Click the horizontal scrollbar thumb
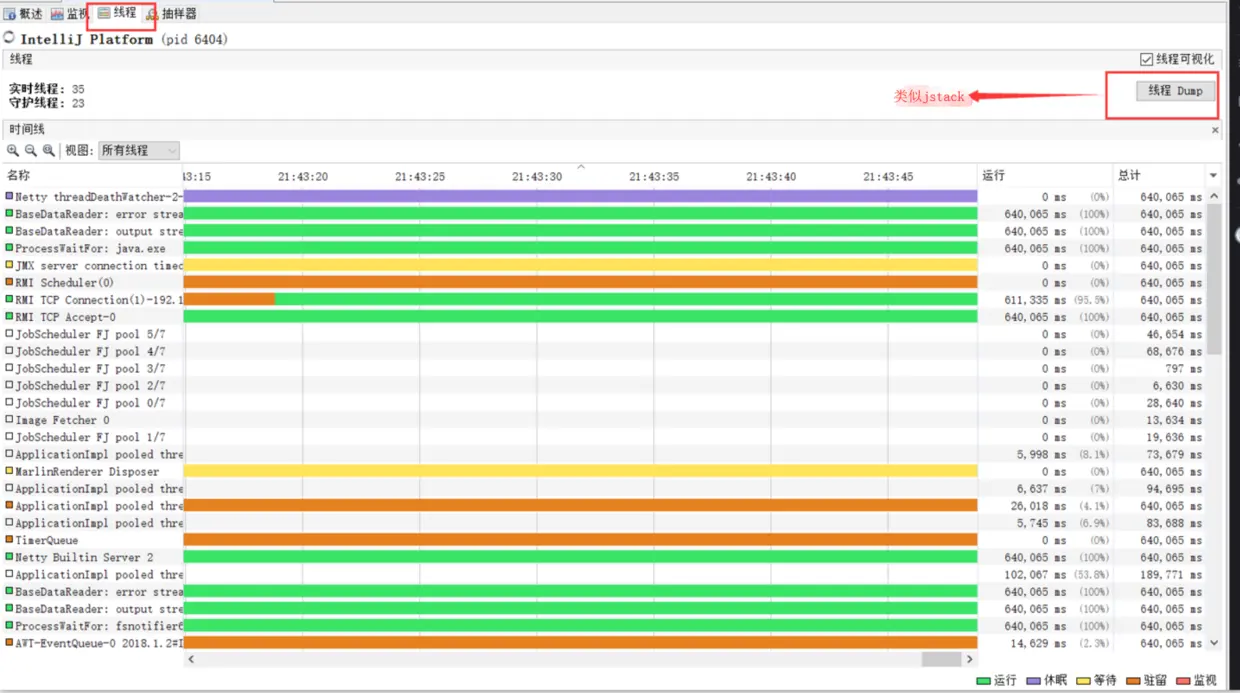 coord(940,659)
